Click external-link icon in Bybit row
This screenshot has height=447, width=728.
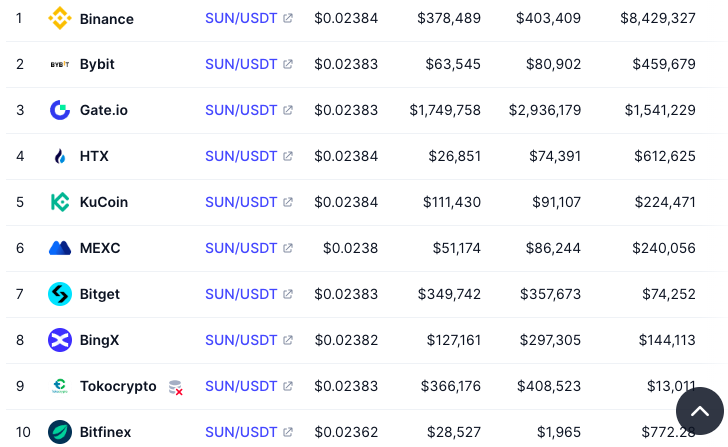point(288,64)
